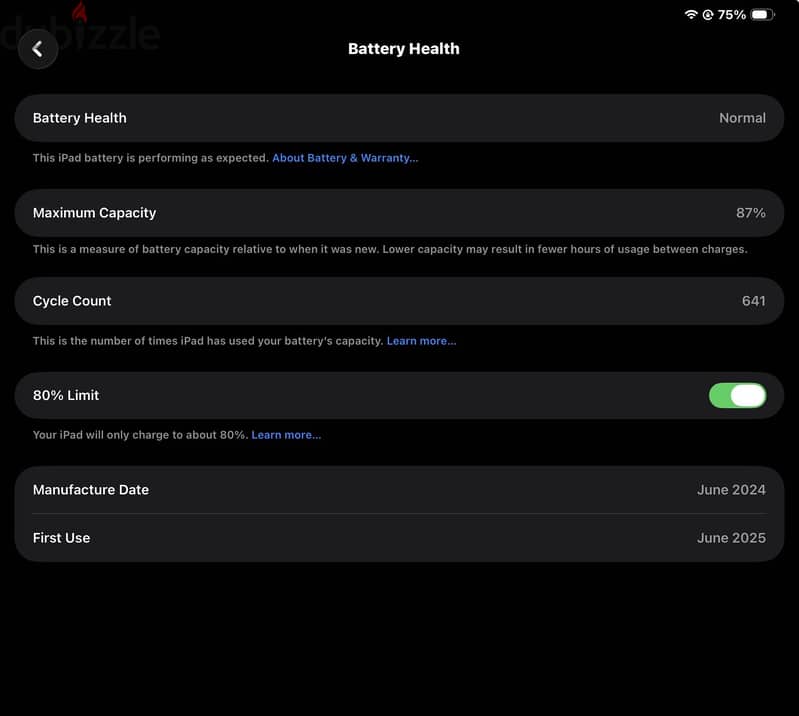Turn off the 80% Limit switch
The height and width of the screenshot is (716, 799).
pyautogui.click(x=737, y=395)
